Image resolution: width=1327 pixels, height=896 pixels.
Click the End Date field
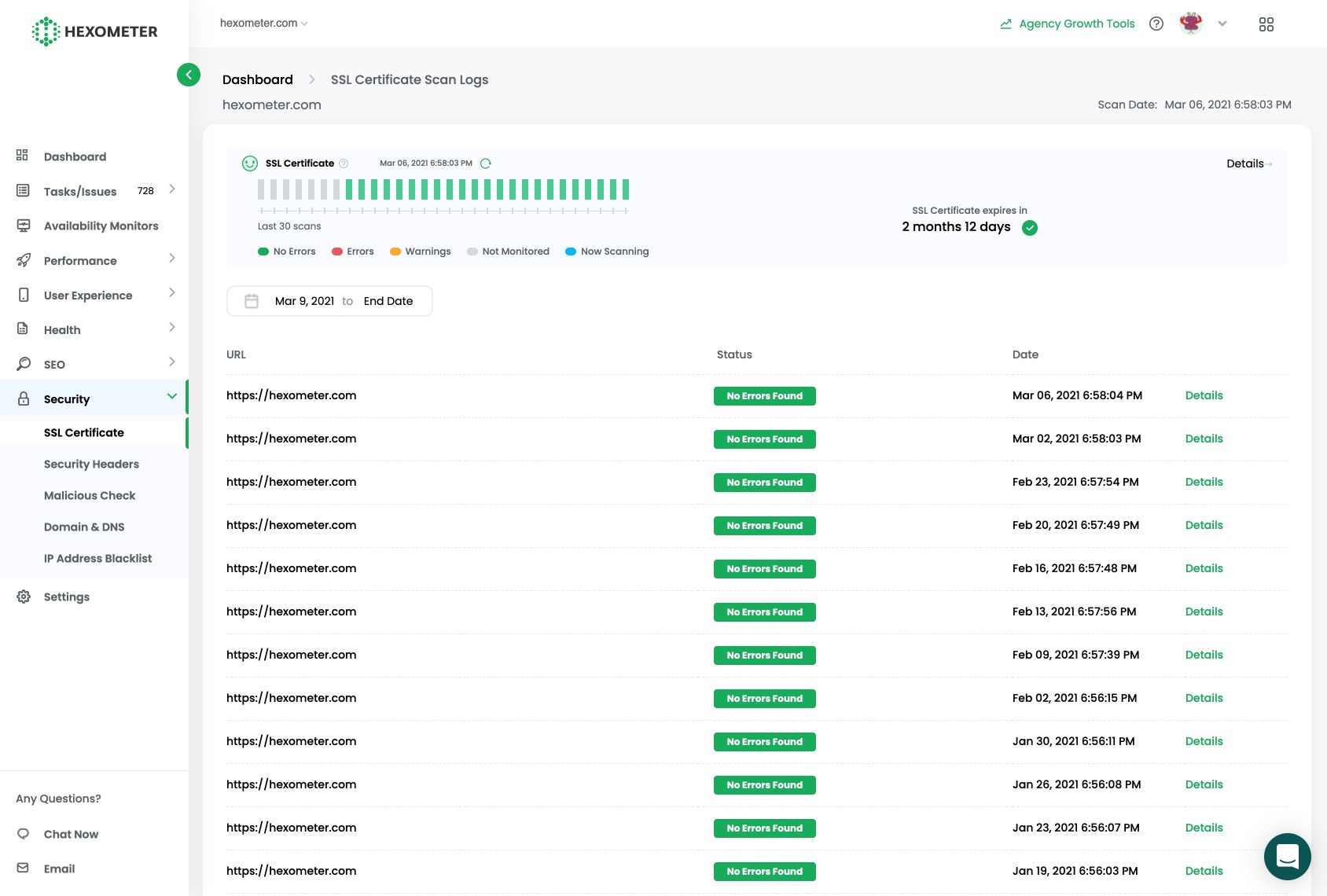pos(388,301)
